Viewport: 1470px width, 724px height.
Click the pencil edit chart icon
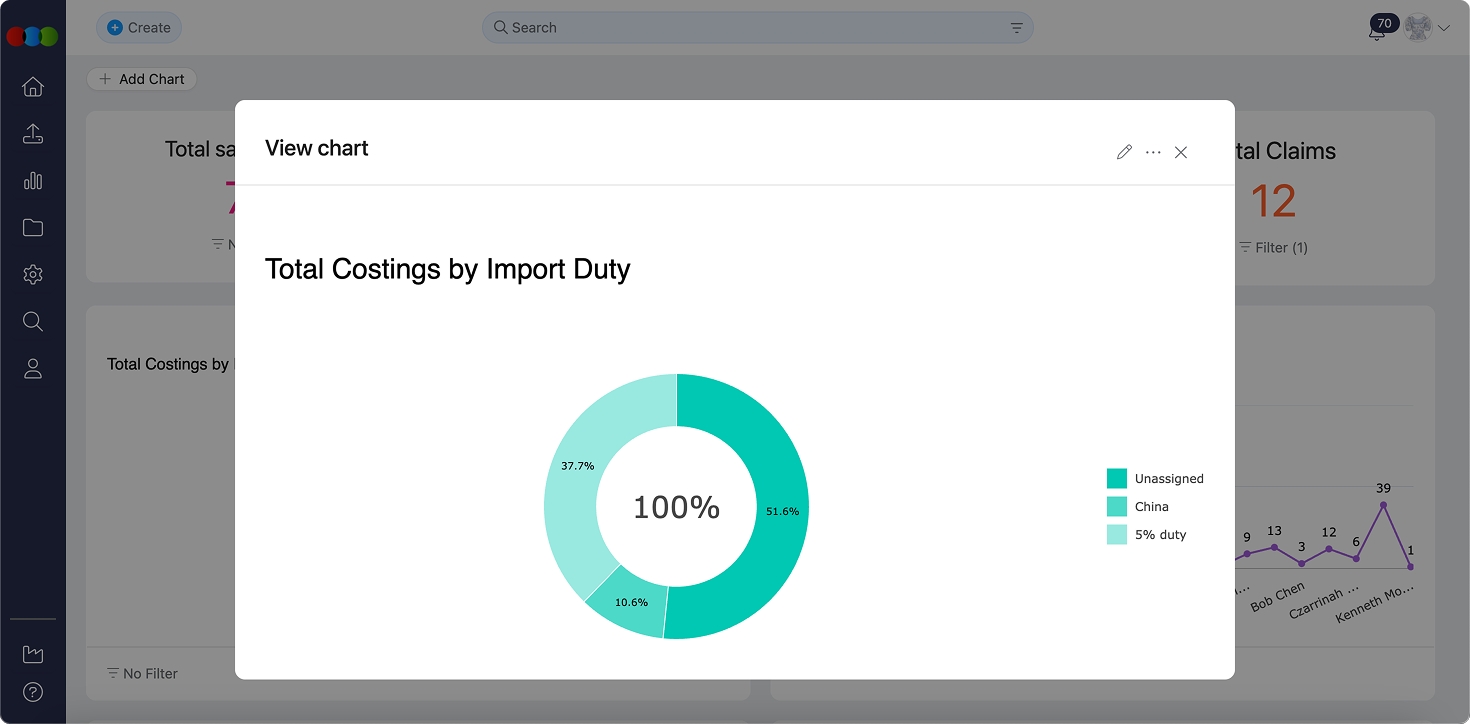(x=1124, y=152)
